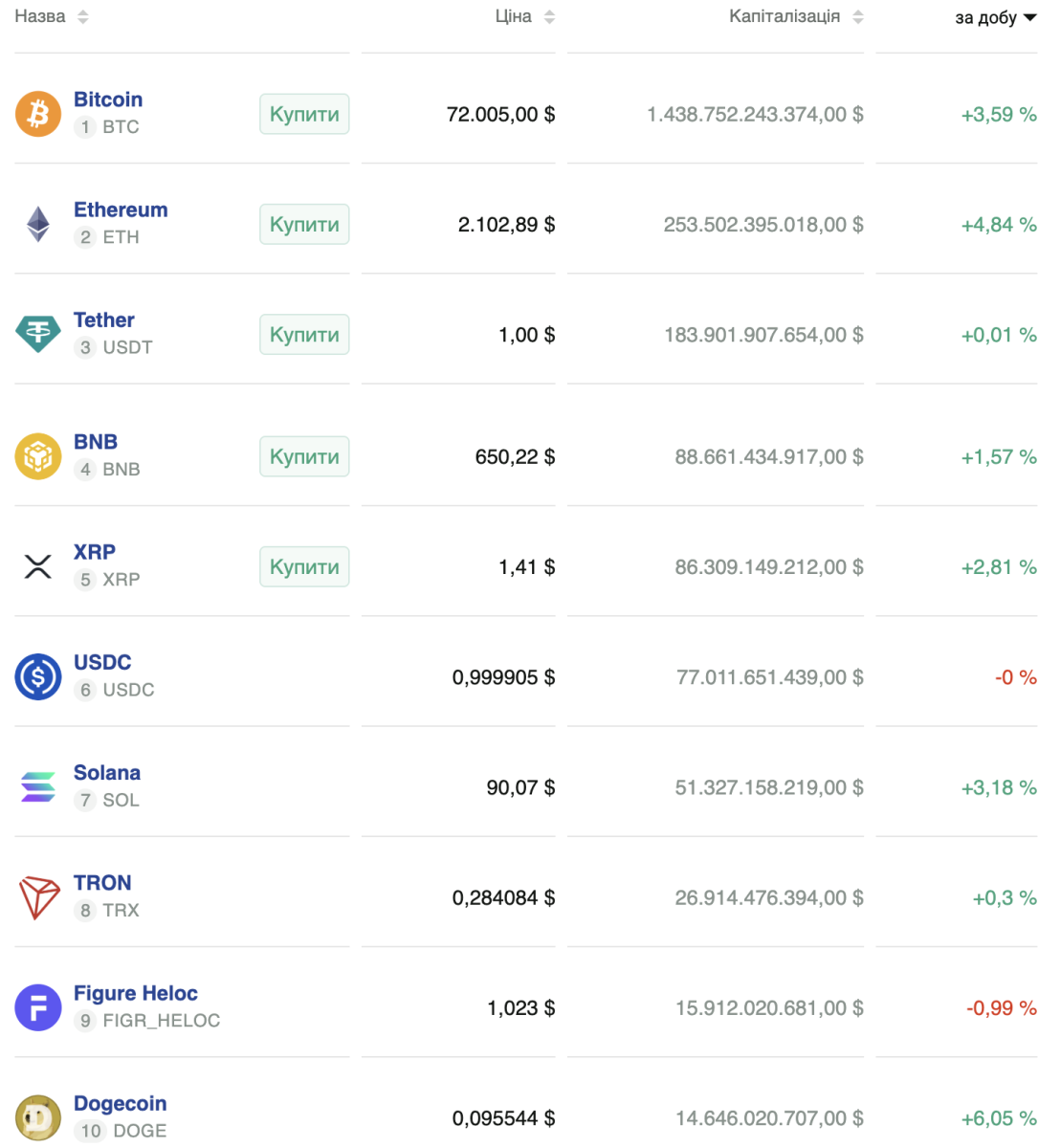The image size is (1061, 1148).
Task: Click the Dogecoin logo icon
Action: (x=38, y=1117)
